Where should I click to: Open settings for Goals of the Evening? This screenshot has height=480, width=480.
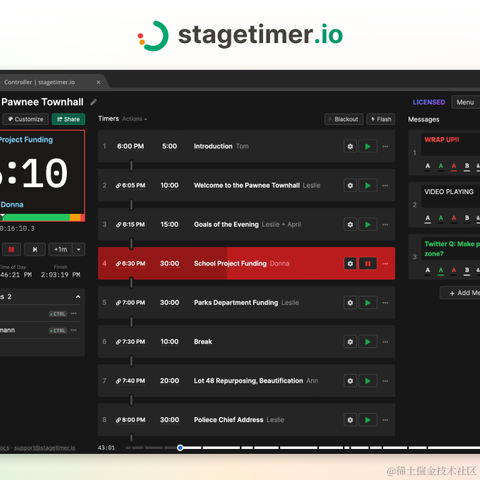350,224
